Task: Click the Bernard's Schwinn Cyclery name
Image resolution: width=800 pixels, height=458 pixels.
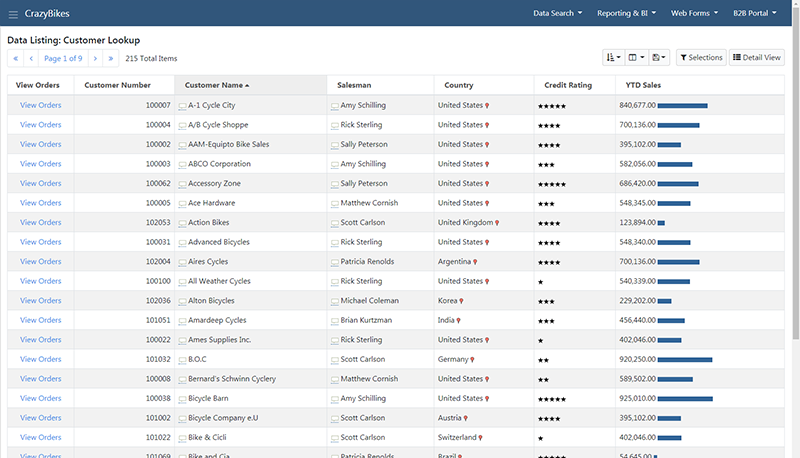Action: point(232,378)
